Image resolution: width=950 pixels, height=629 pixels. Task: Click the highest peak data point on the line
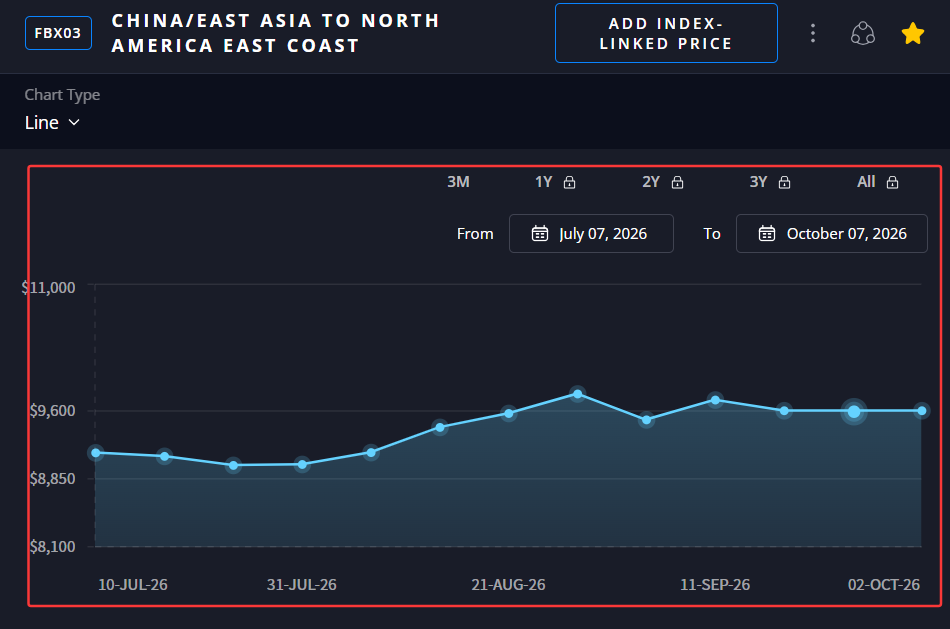(x=577, y=394)
